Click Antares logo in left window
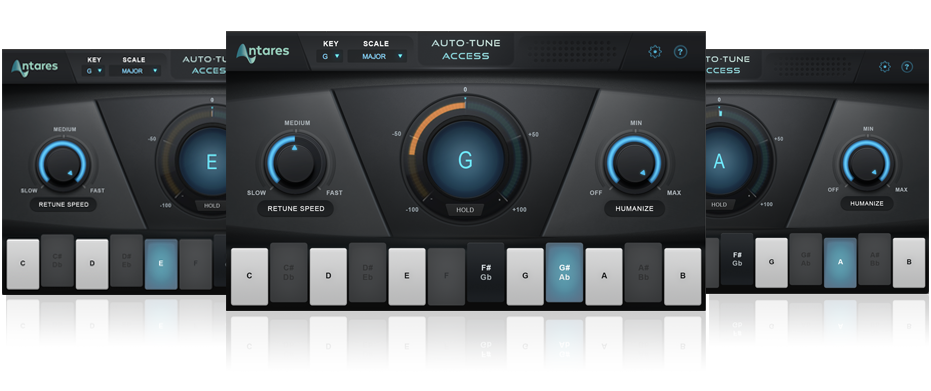The width and height of the screenshot is (931, 391). pos(34,68)
